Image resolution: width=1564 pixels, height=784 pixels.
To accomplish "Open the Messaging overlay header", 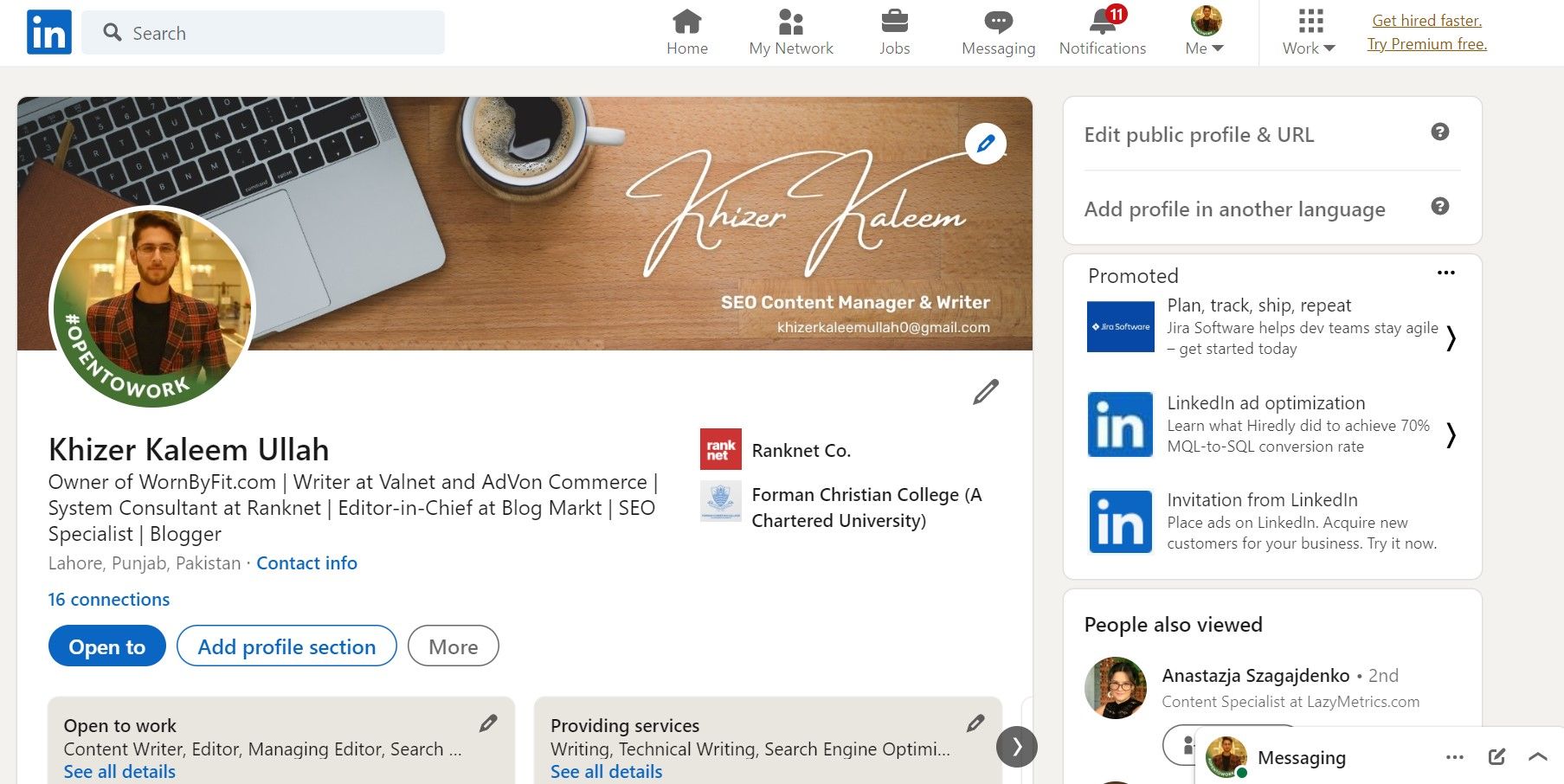I will [x=1301, y=758].
